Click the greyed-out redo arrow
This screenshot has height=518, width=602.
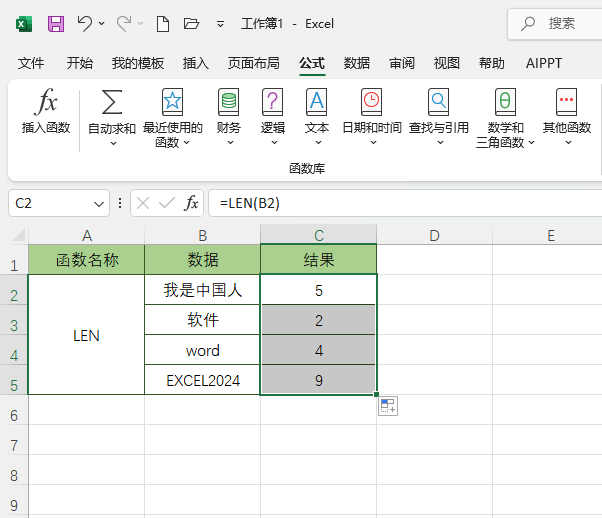124,24
